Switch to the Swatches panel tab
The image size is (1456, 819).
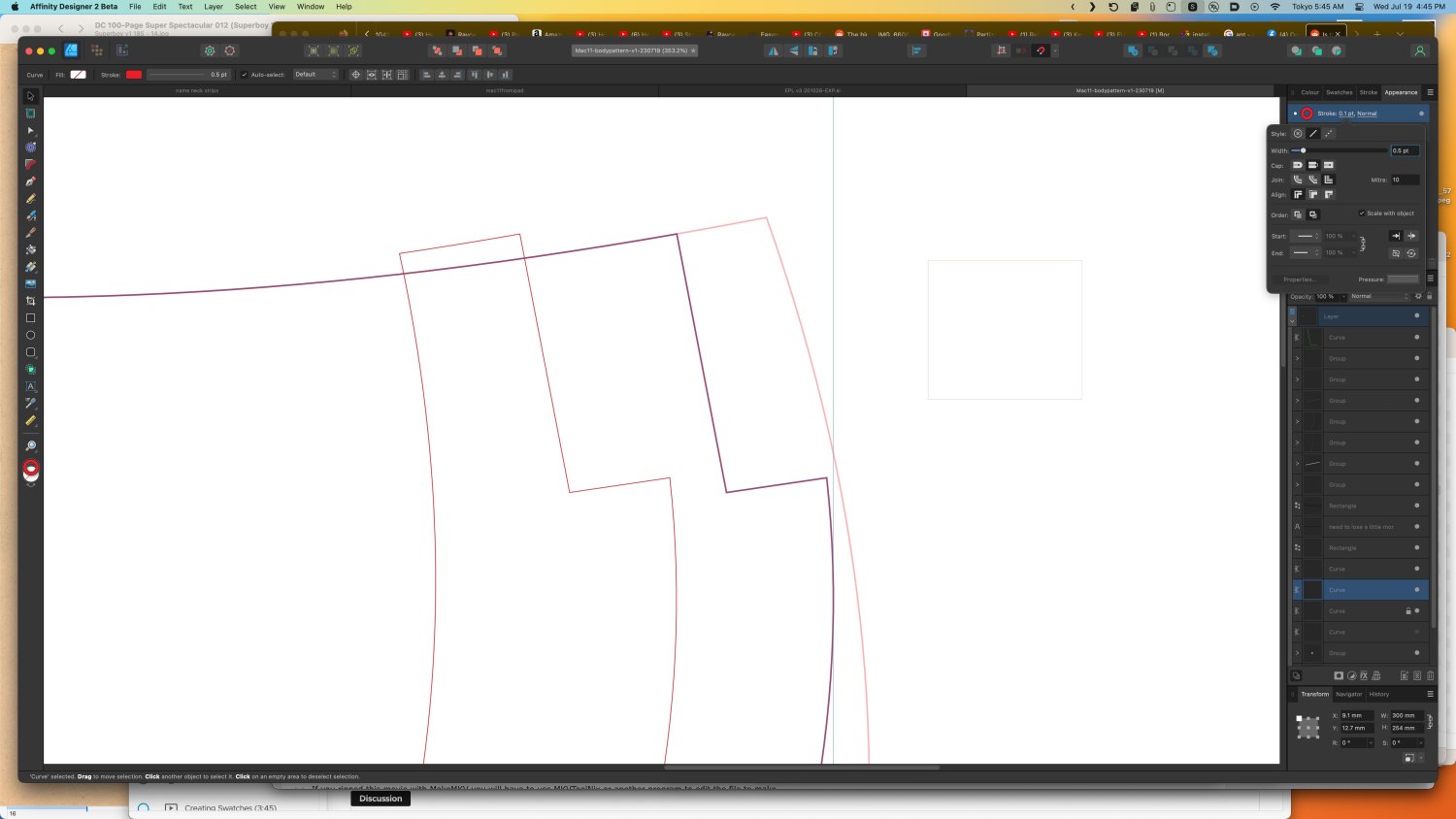click(1339, 92)
